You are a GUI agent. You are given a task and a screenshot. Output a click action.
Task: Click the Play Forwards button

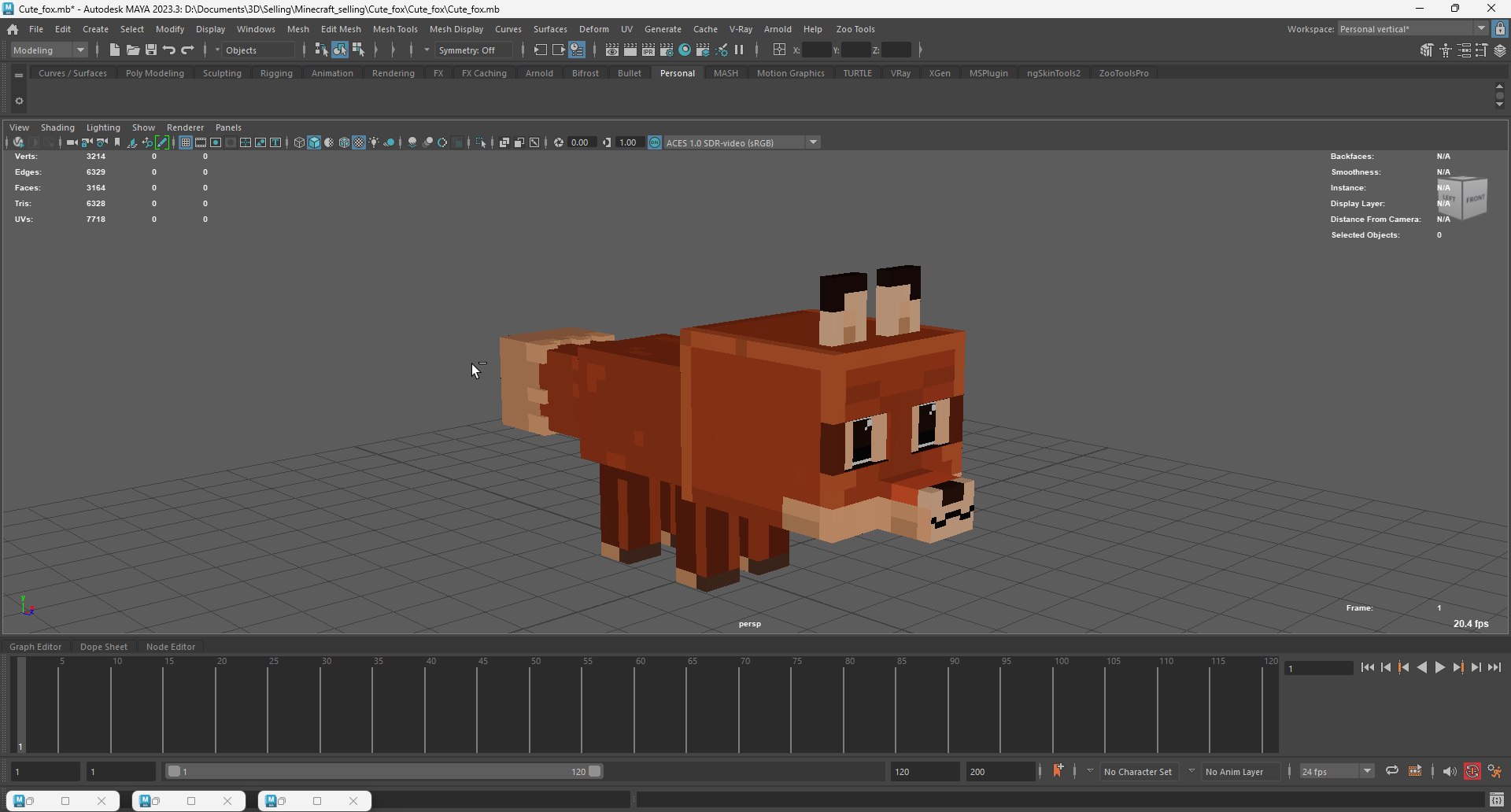[x=1439, y=667]
